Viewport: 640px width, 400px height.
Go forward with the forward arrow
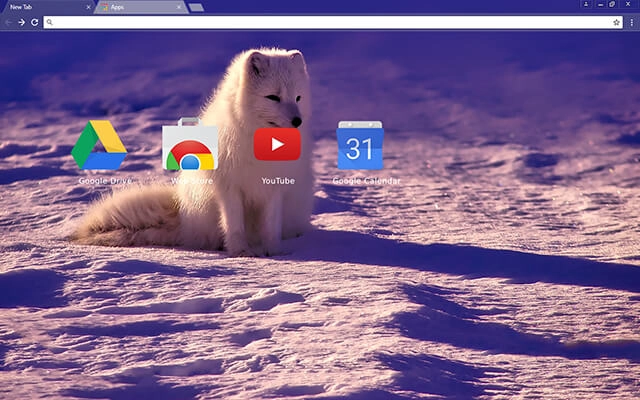point(22,22)
